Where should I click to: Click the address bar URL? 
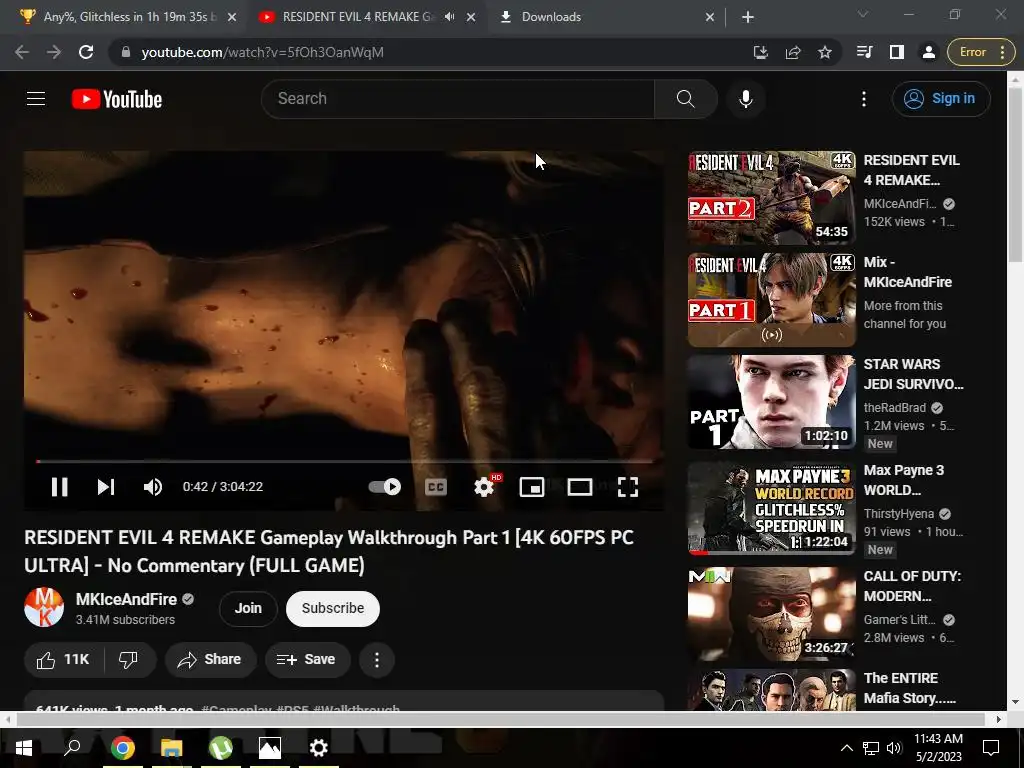(263, 52)
